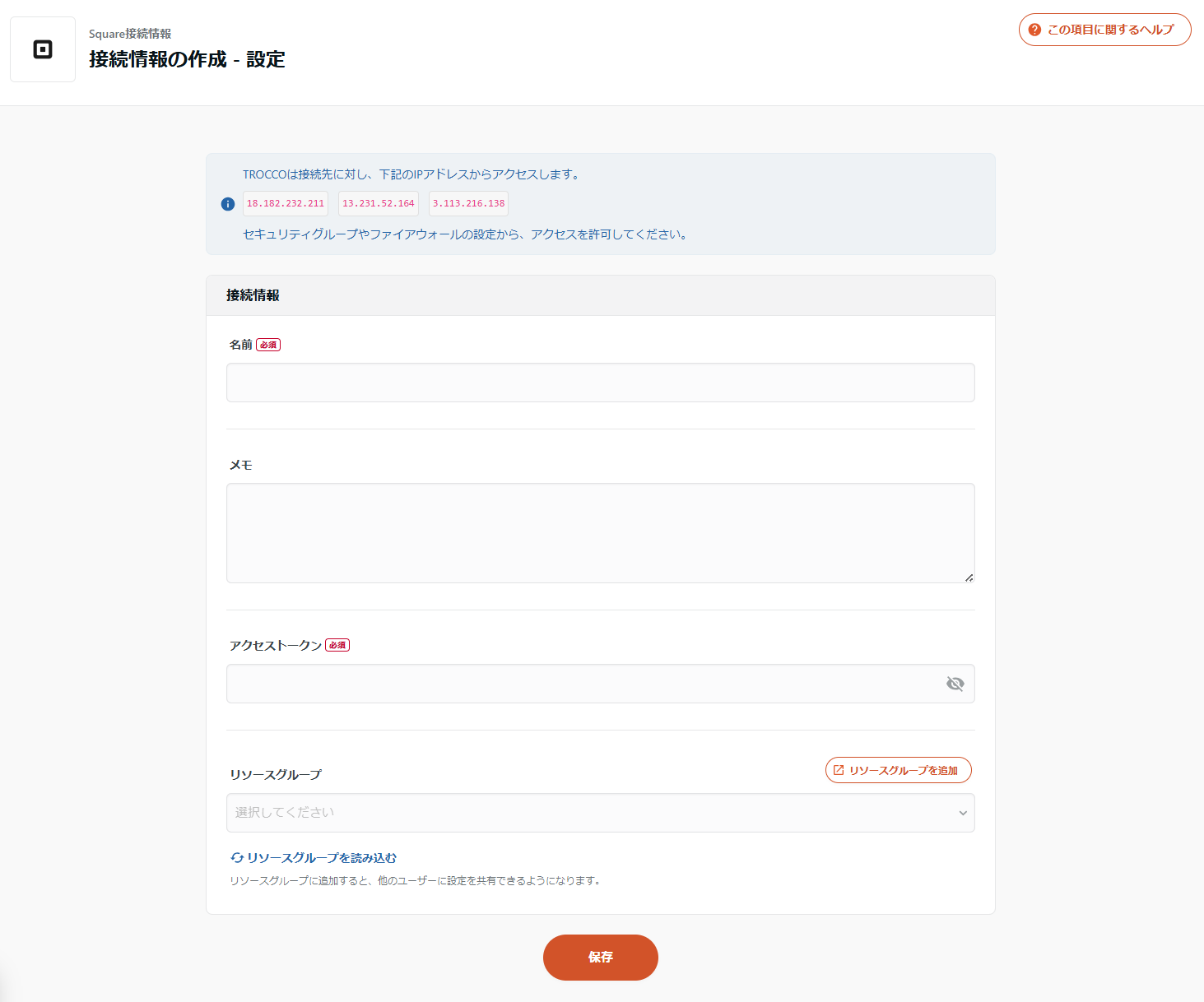Viewport: 1204px width, 1002px height.
Task: Select IP address 13.231.52.164
Action: (379, 203)
